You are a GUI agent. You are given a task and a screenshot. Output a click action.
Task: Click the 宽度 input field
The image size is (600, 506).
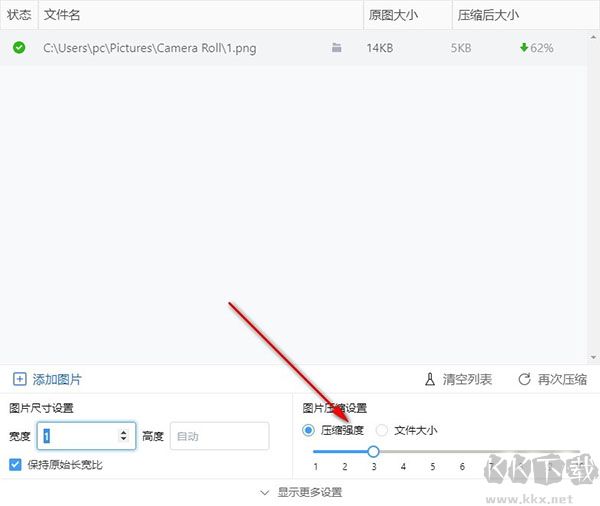[86, 436]
